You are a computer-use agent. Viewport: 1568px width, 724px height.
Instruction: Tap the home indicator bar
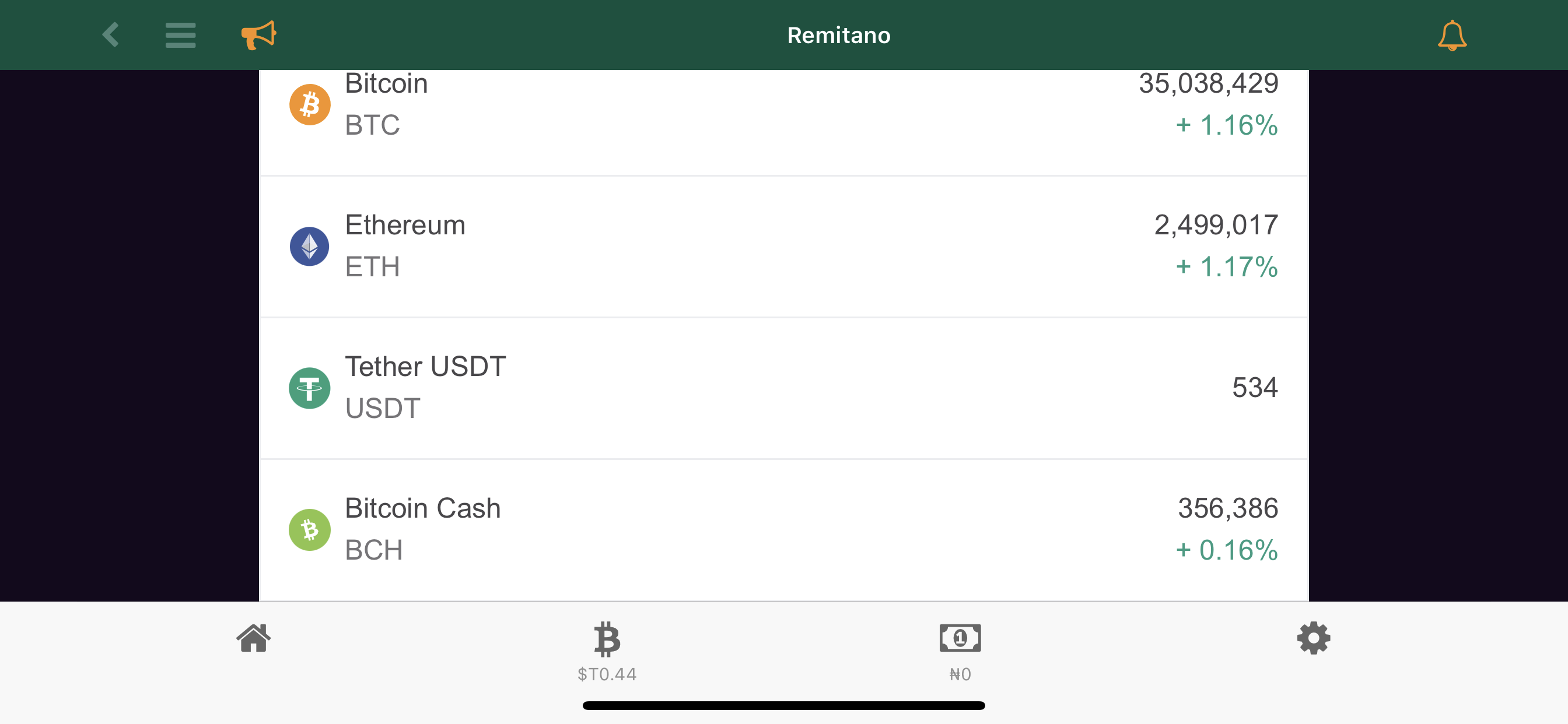click(784, 707)
